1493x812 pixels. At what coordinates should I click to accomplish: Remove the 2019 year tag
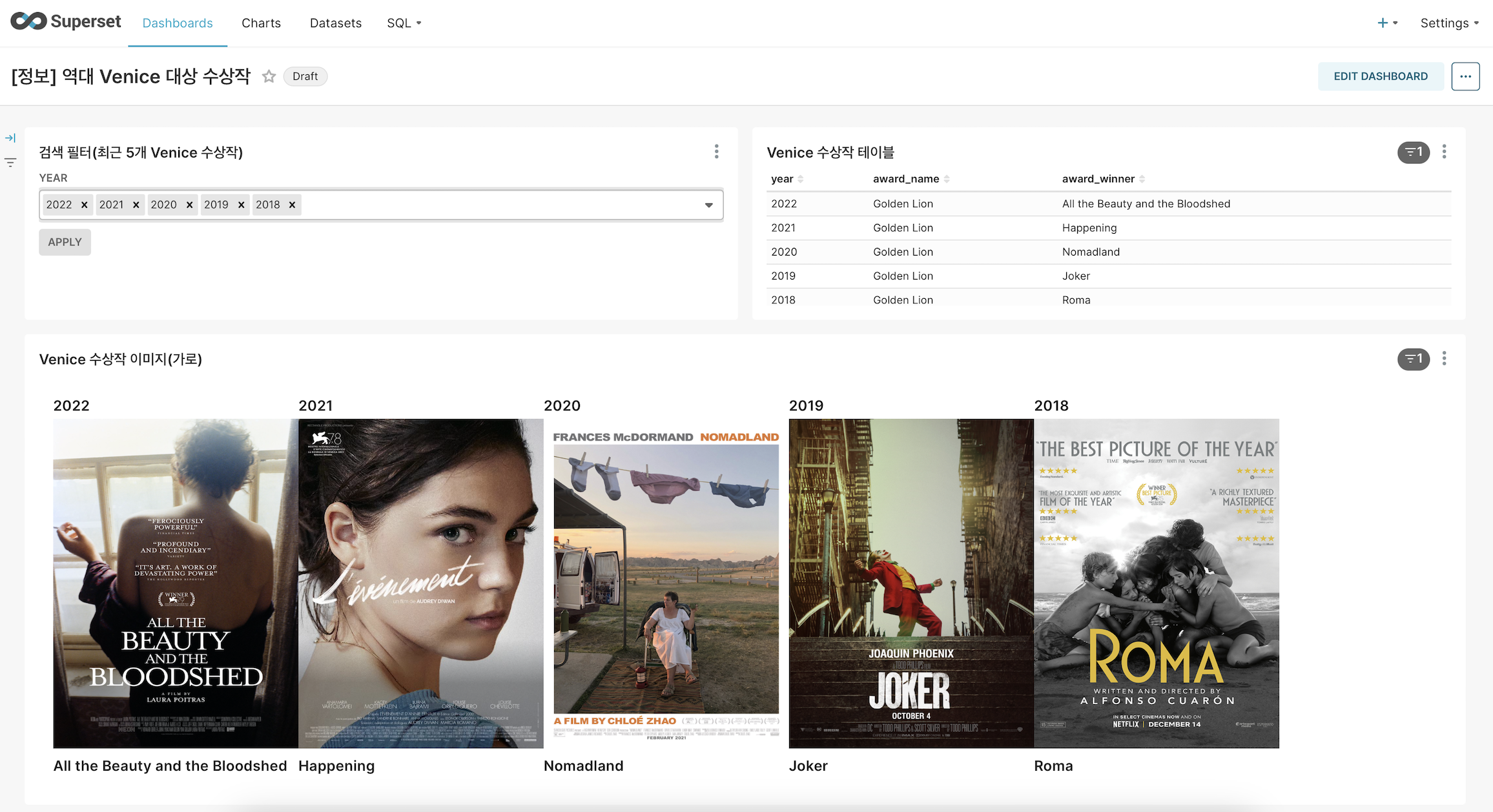click(x=241, y=205)
